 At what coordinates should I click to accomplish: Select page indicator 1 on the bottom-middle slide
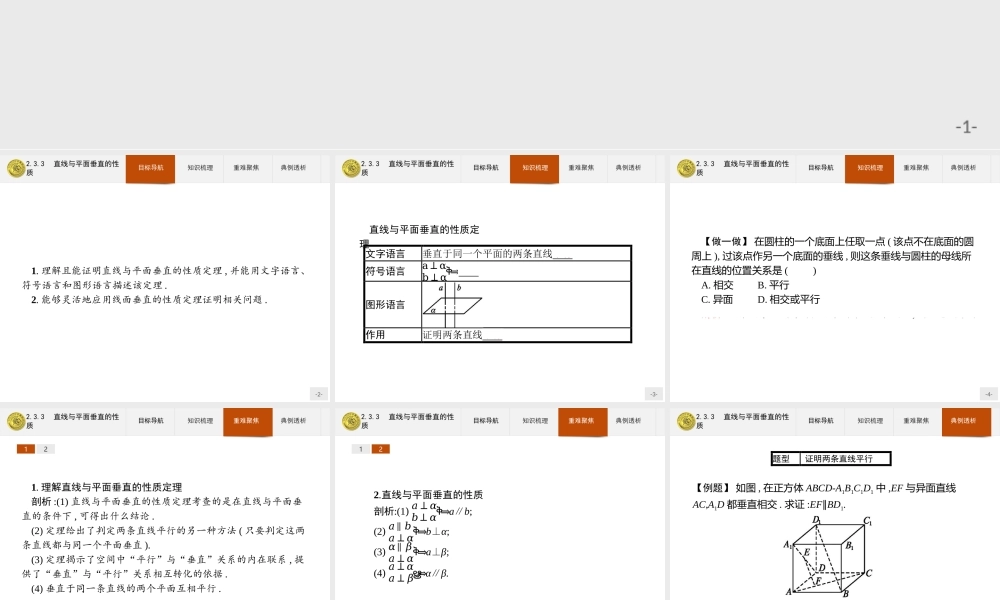click(x=359, y=449)
